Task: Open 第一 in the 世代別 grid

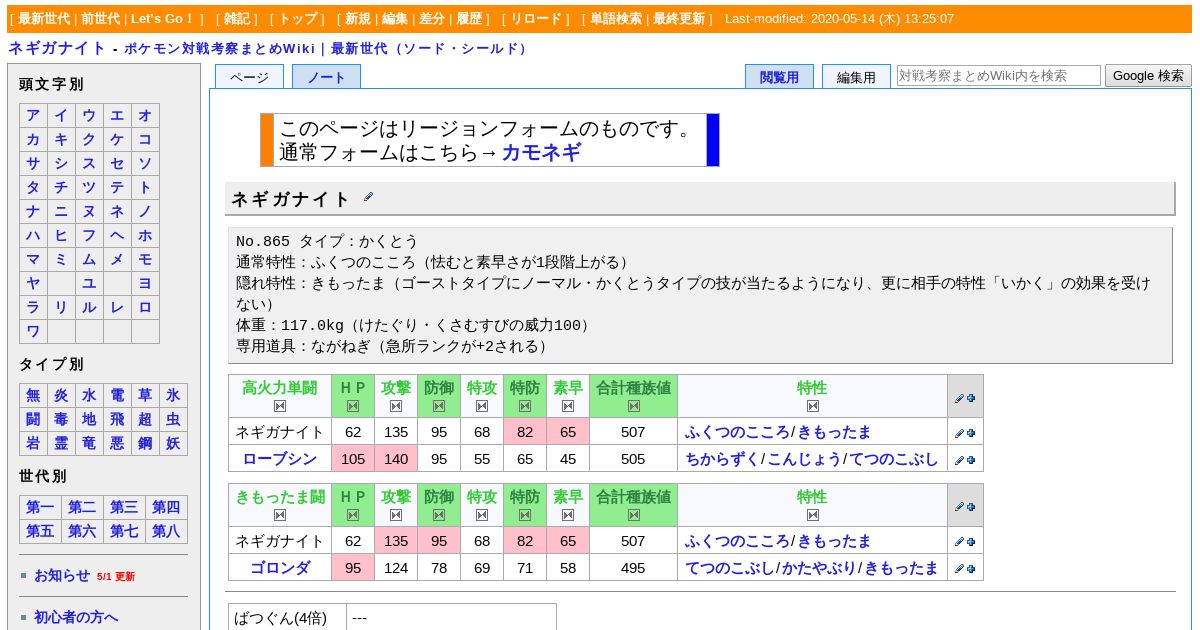Action: click(40, 507)
